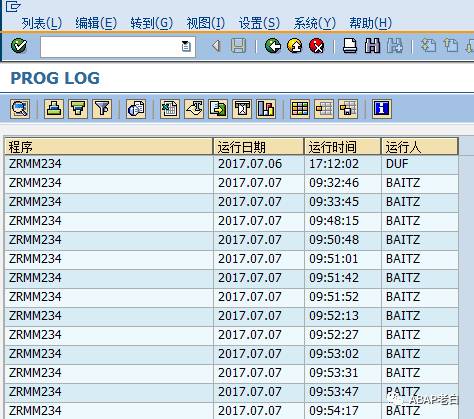Select BAITZ in the 09:32:46 row

pyautogui.click(x=420, y=183)
